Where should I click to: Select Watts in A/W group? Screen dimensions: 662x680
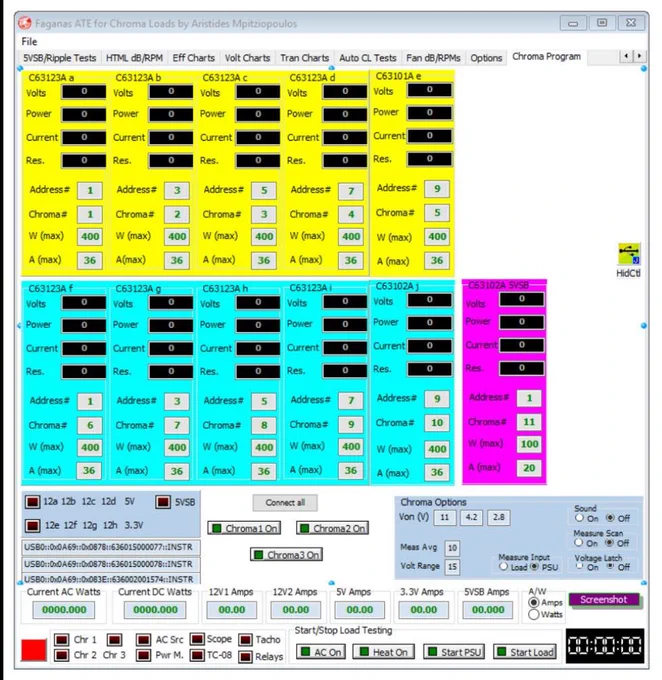(534, 615)
